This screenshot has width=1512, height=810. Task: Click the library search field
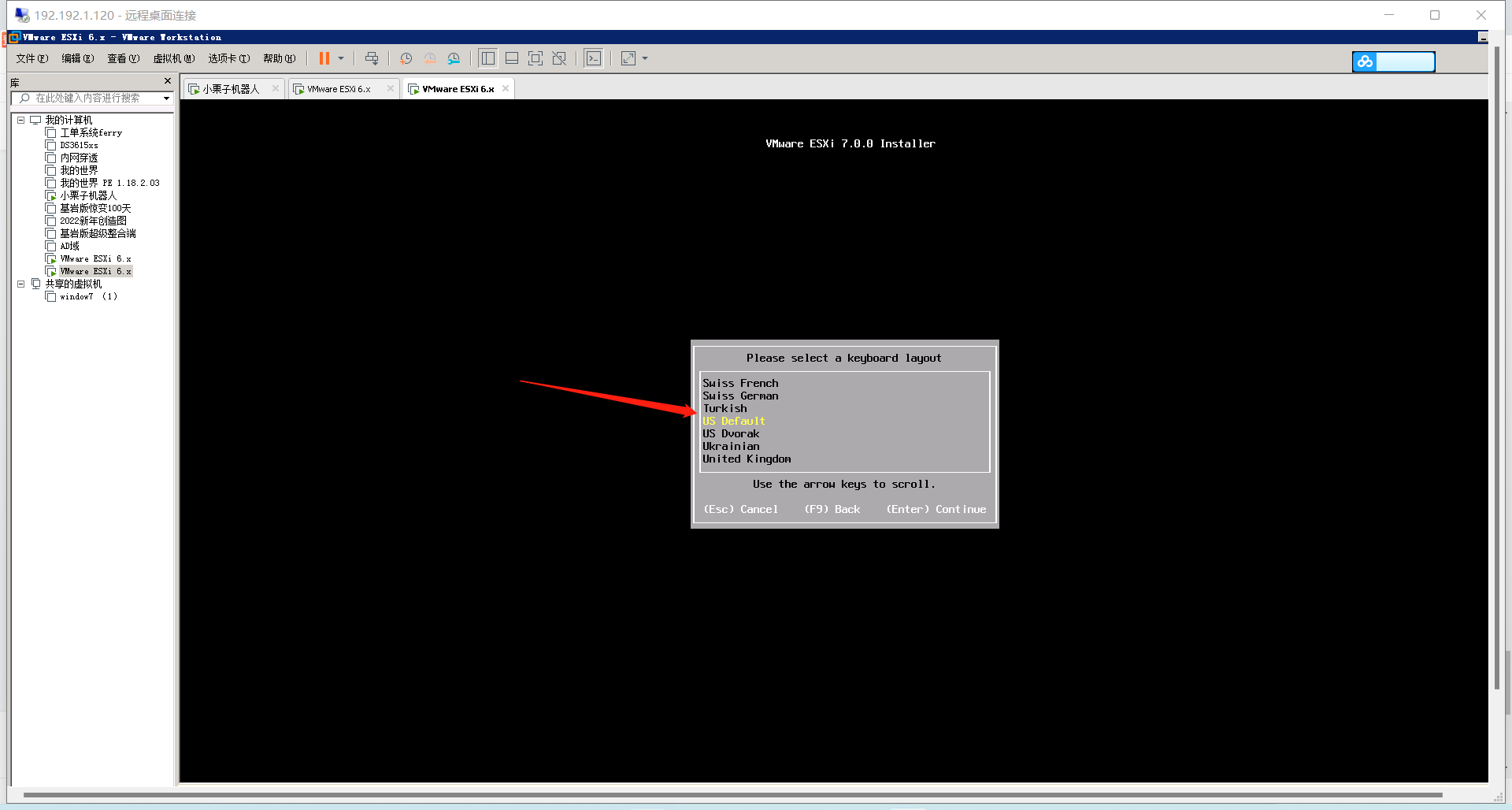coord(88,98)
